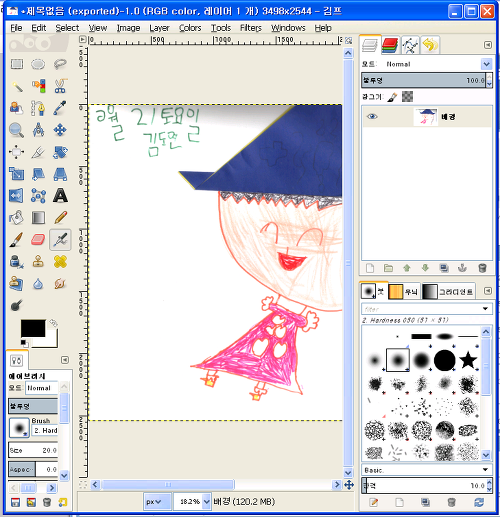Select the Eraser tool

[38, 240]
